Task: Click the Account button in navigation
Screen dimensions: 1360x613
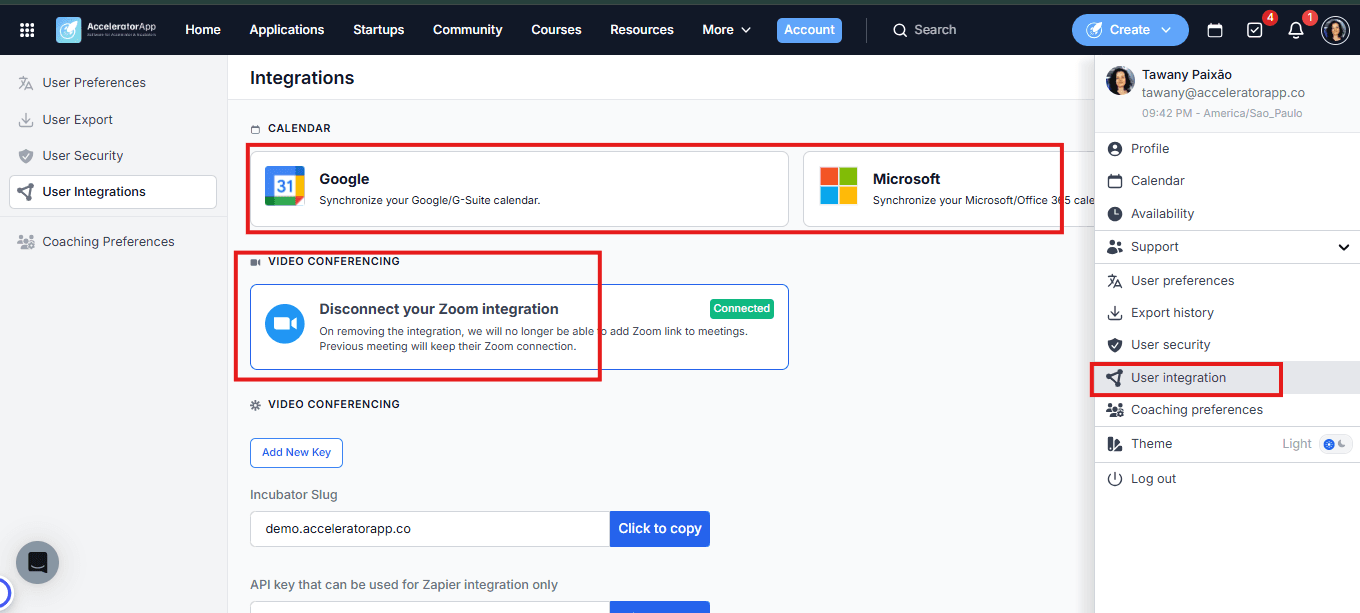Action: point(809,30)
